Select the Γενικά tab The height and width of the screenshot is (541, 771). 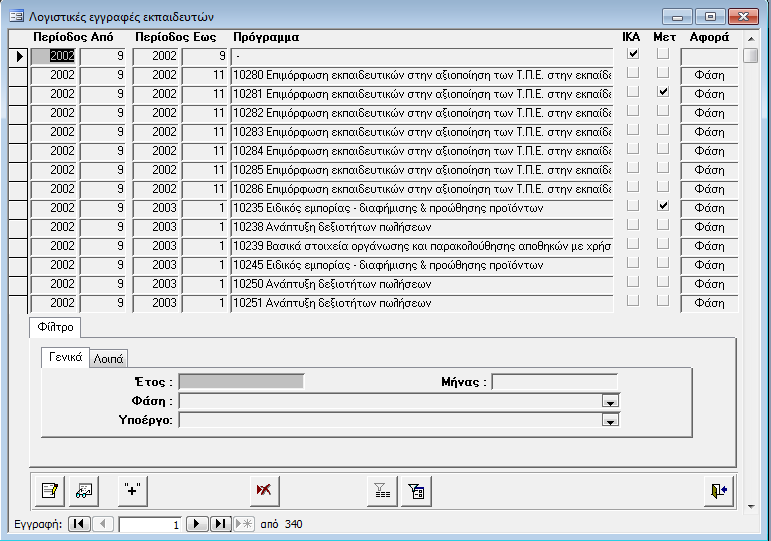[x=64, y=357]
